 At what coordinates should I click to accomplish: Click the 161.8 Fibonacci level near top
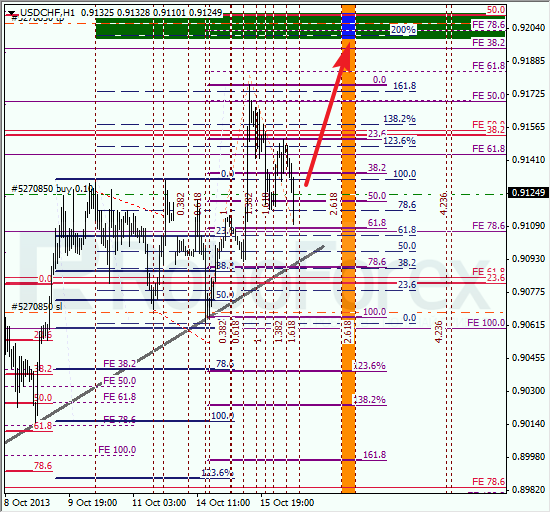click(x=404, y=86)
